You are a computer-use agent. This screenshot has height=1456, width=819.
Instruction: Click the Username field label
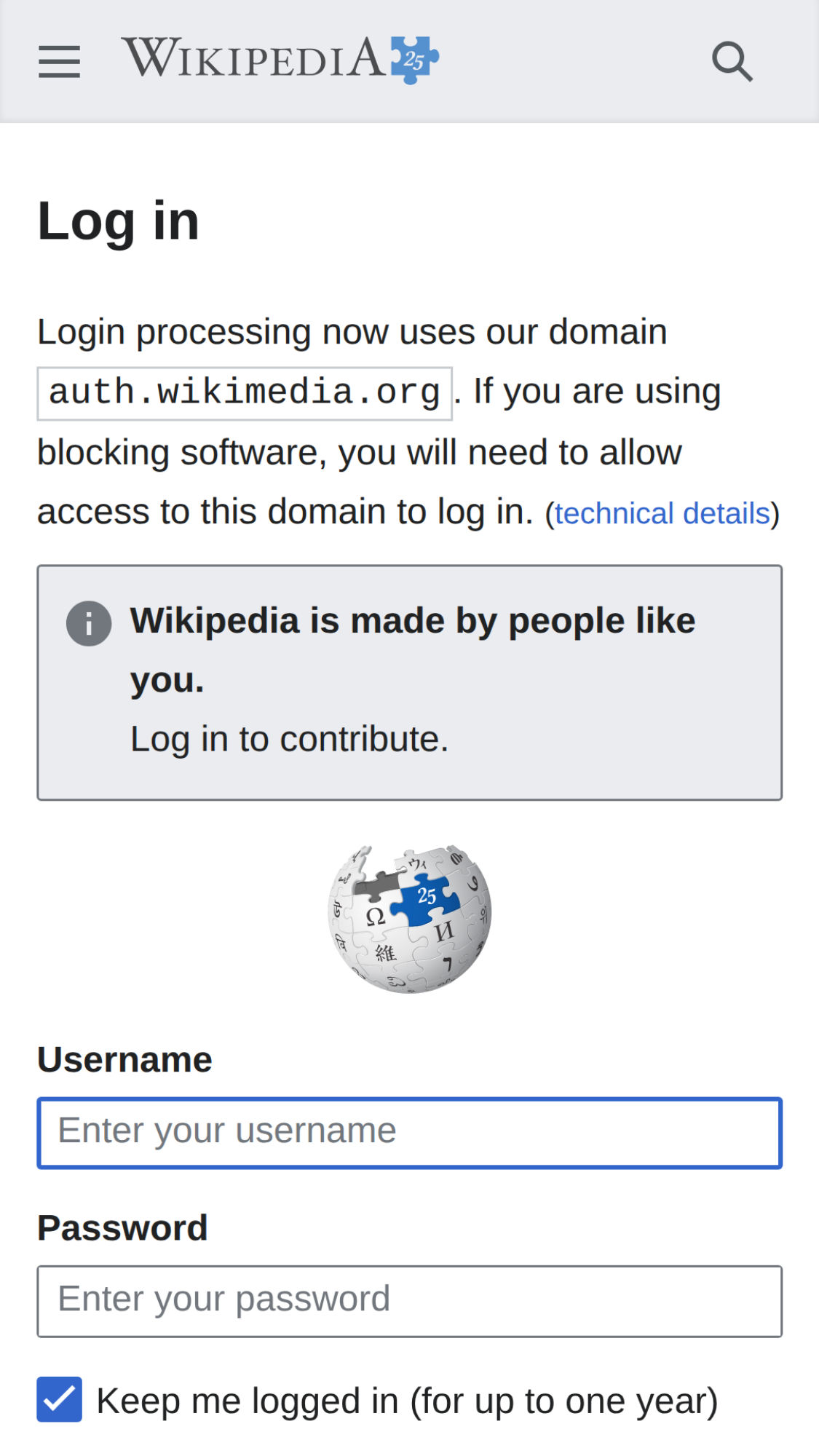click(x=124, y=1059)
